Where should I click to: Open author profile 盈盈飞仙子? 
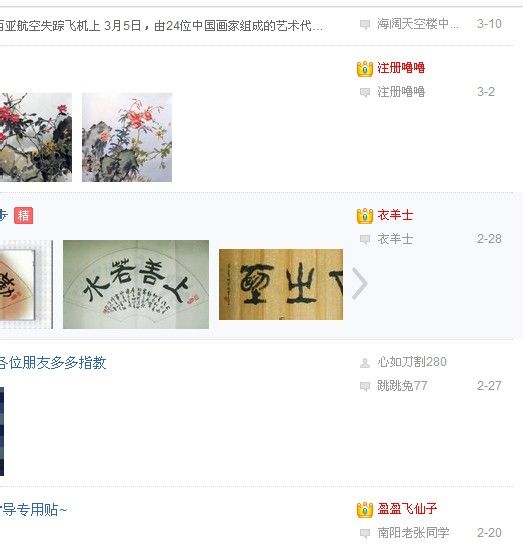point(407,509)
